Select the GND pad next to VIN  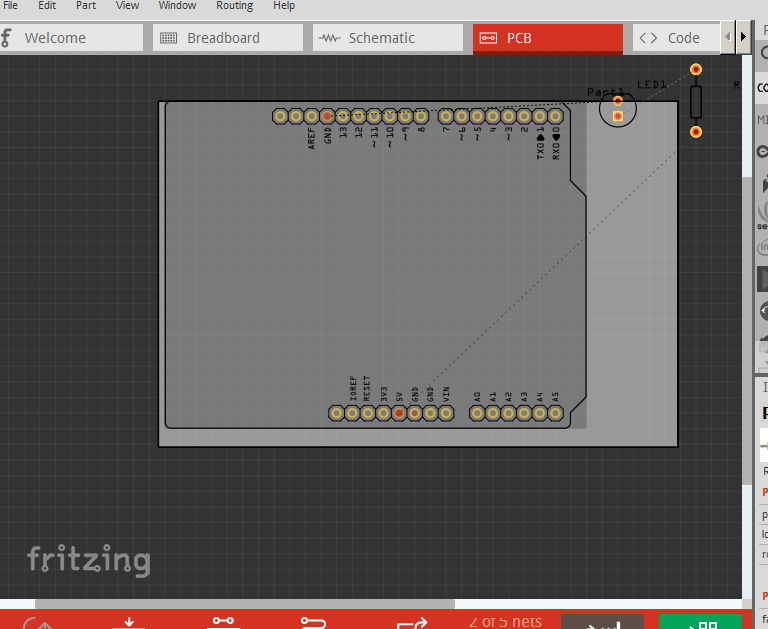(431, 413)
